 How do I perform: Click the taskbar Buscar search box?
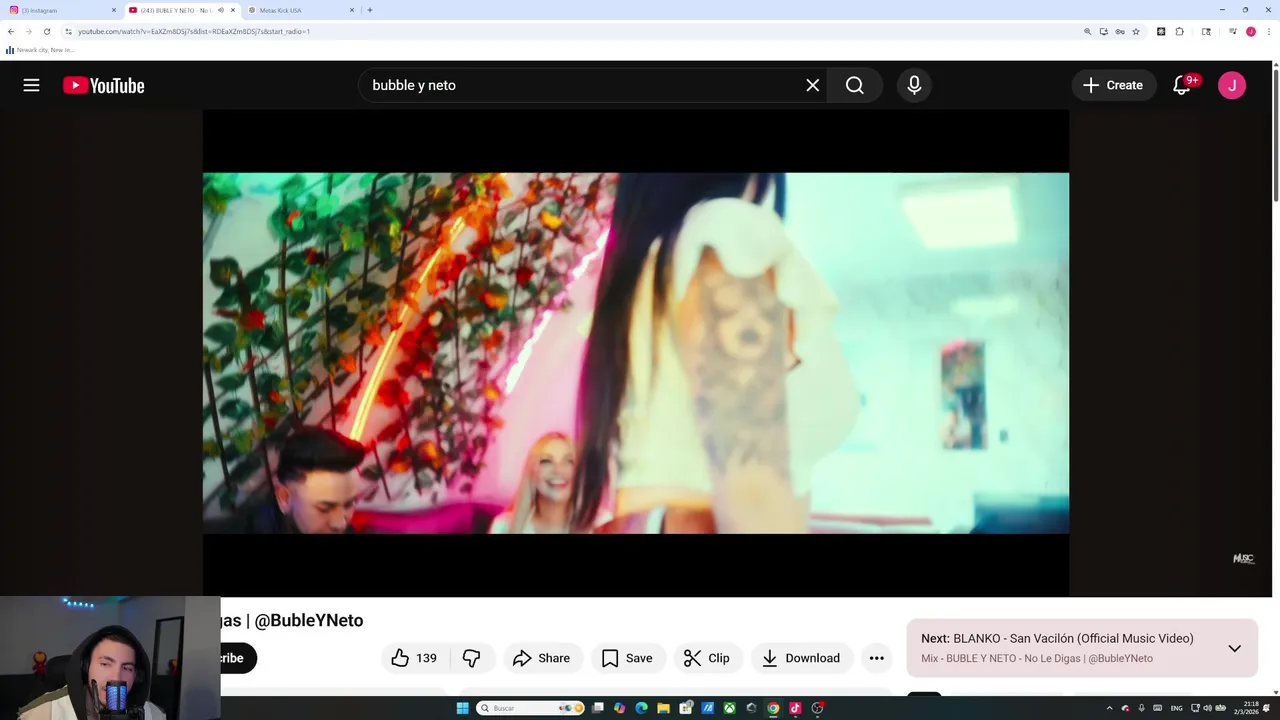pyautogui.click(x=530, y=708)
